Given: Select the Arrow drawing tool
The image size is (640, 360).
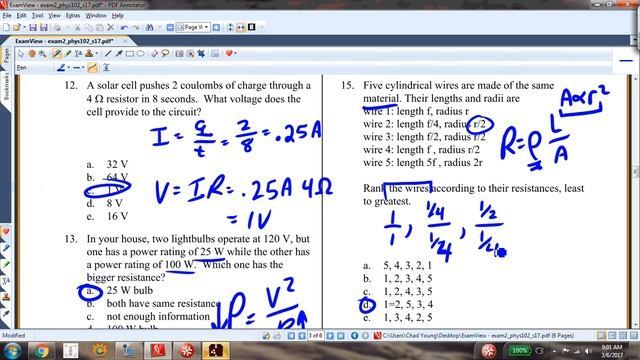Looking at the screenshot, I should click(x=119, y=53).
